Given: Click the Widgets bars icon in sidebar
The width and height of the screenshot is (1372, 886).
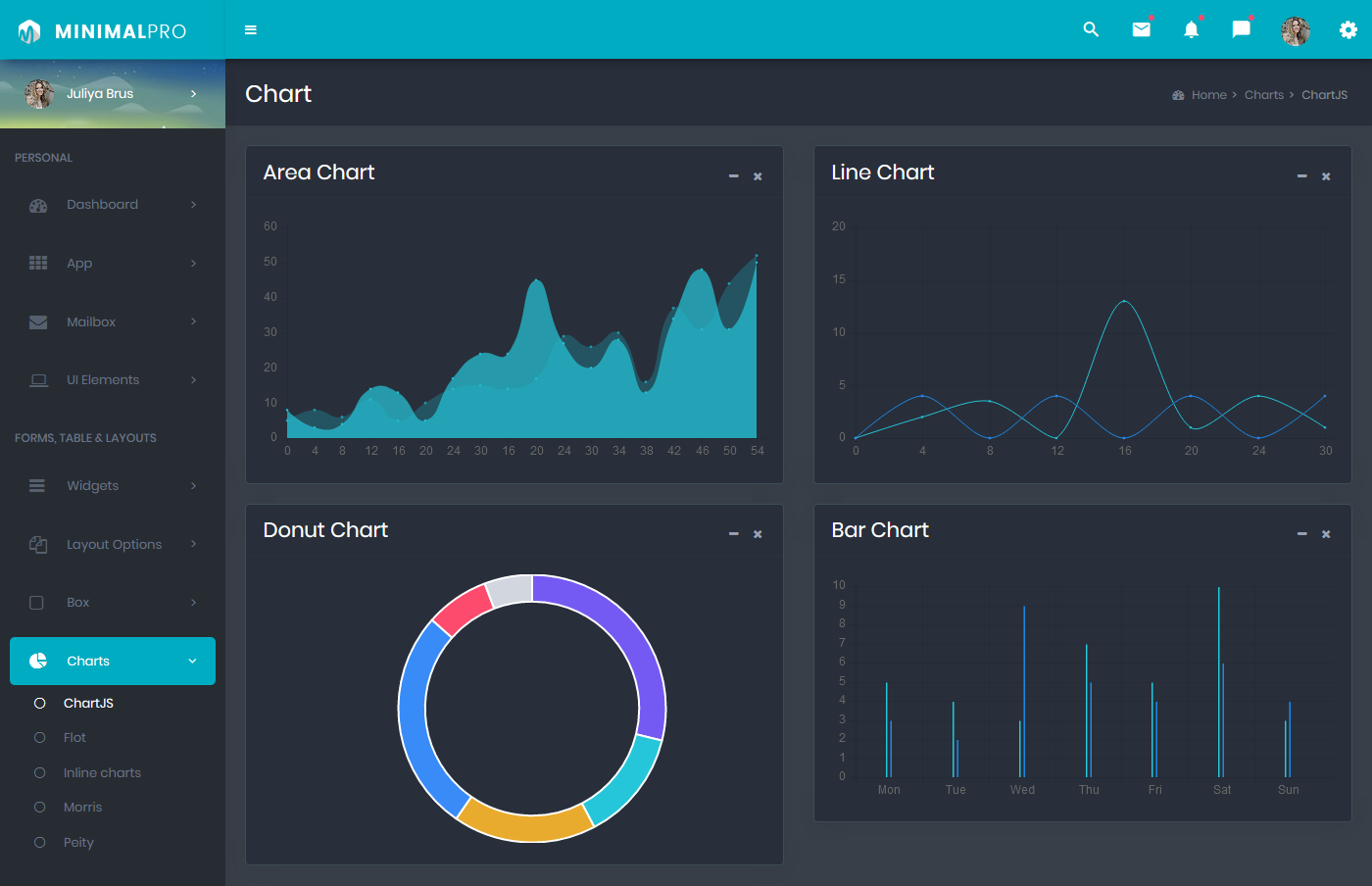Looking at the screenshot, I should (x=37, y=485).
